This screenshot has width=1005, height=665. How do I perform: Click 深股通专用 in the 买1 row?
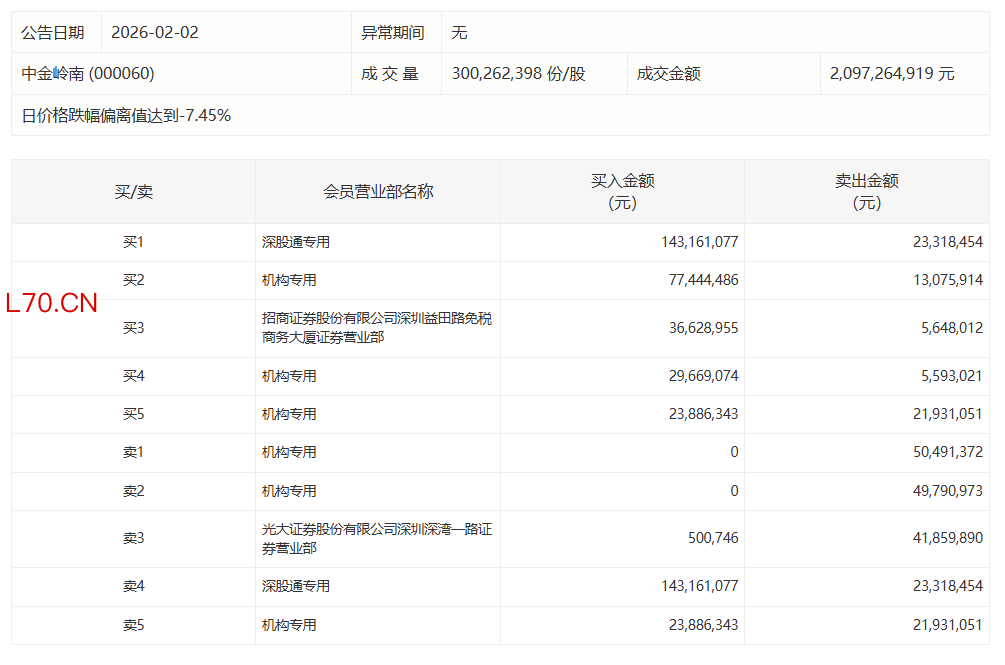point(296,242)
